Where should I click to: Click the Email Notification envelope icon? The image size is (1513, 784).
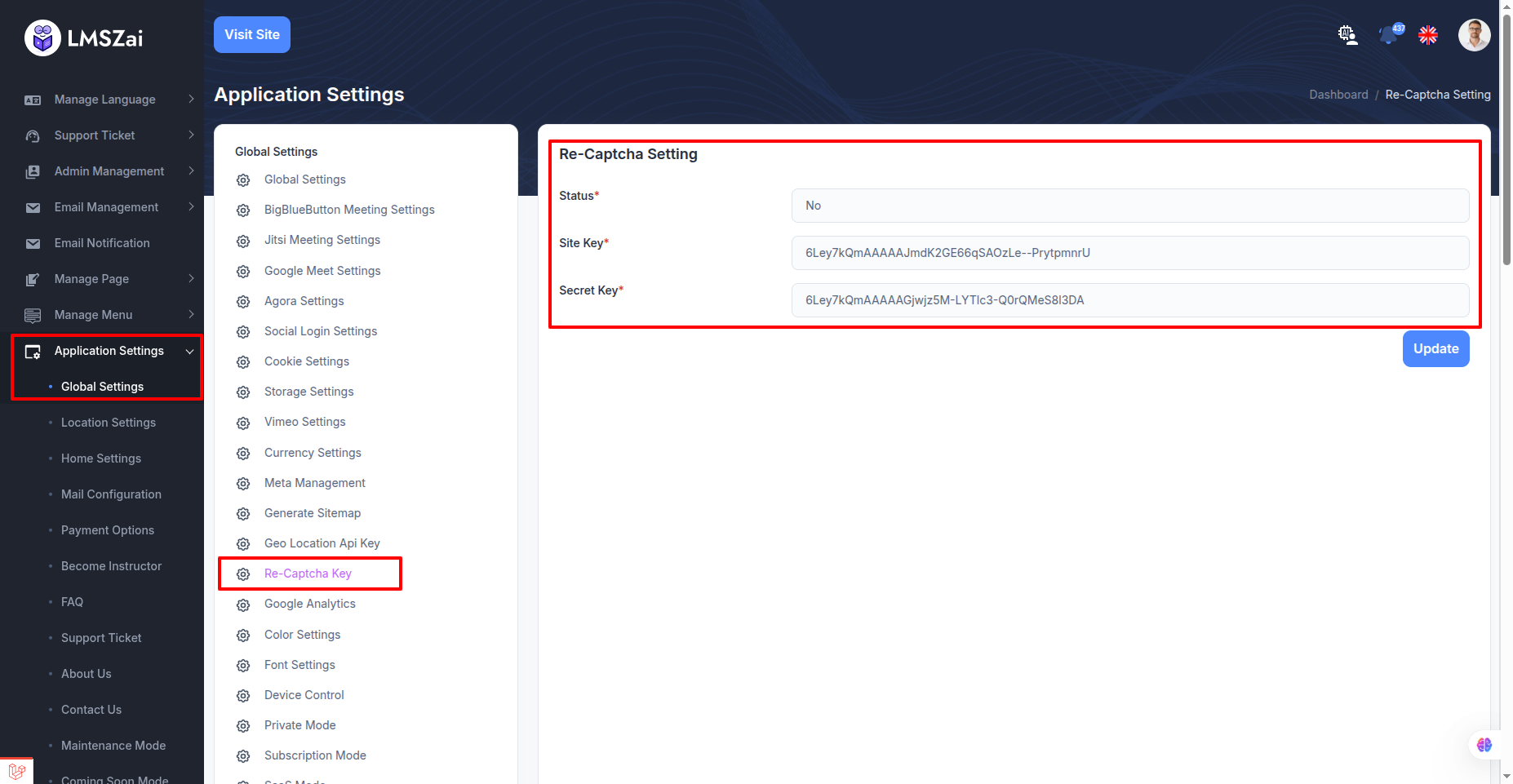coord(33,244)
